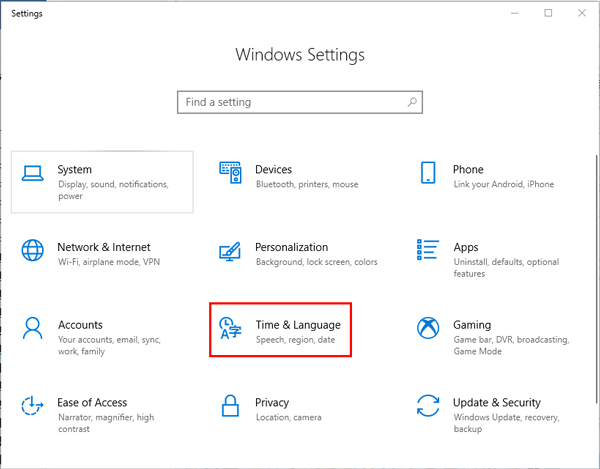Image resolution: width=600 pixels, height=469 pixels.
Task: Open System settings laptop icon
Action: tap(33, 173)
